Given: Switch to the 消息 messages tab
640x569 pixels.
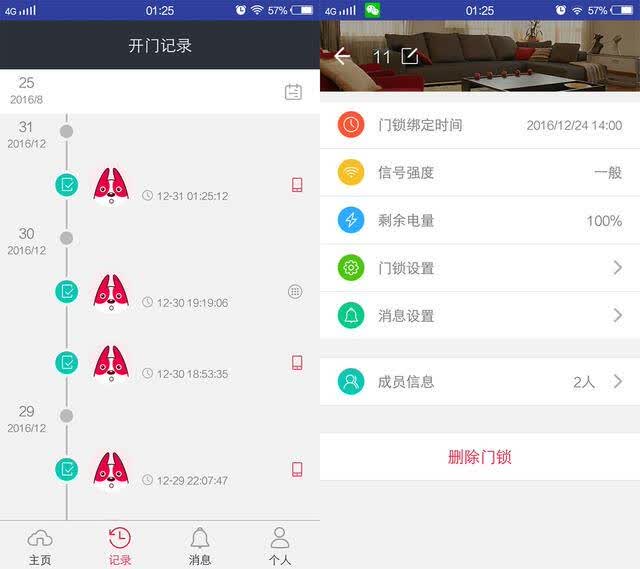Looking at the screenshot, I should (x=200, y=546).
